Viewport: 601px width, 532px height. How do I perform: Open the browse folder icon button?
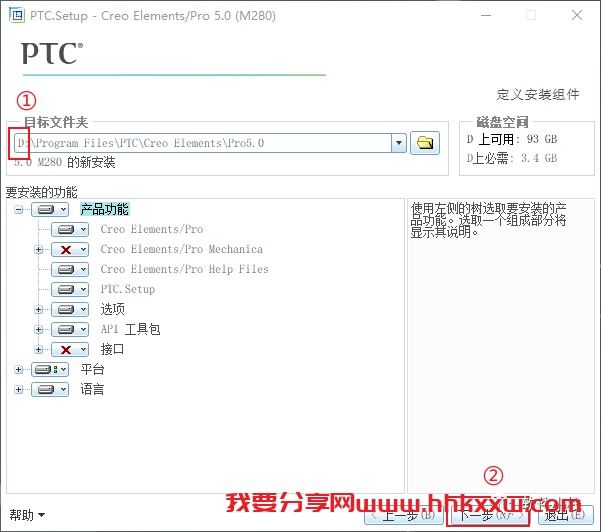(x=425, y=143)
